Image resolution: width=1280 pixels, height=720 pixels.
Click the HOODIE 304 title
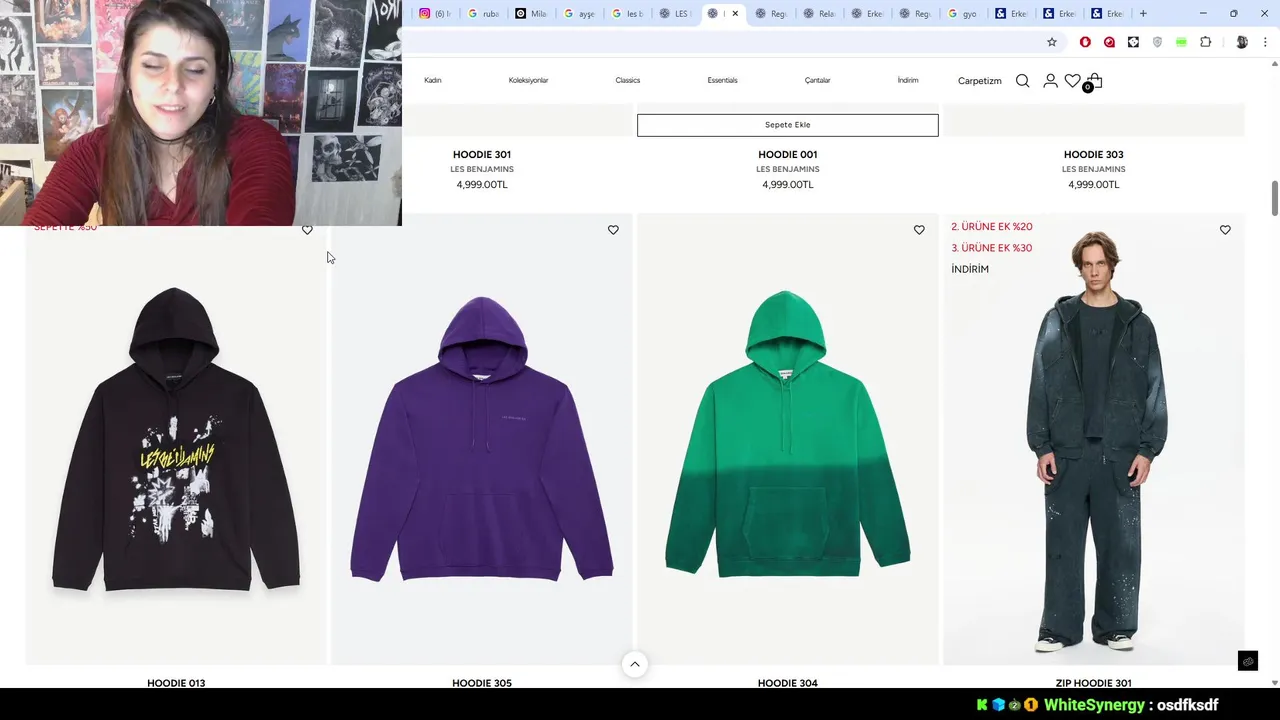pos(788,683)
